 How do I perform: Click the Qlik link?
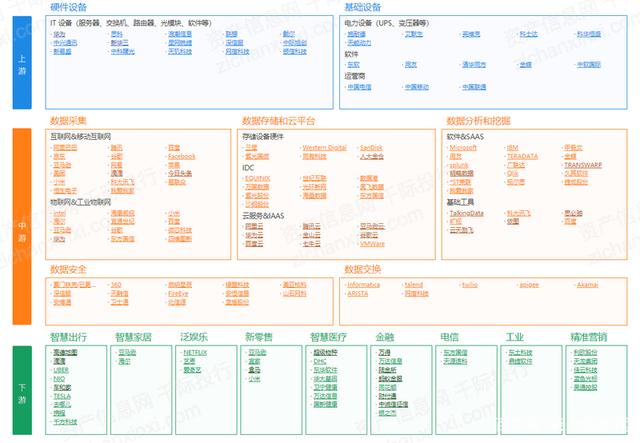point(512,174)
